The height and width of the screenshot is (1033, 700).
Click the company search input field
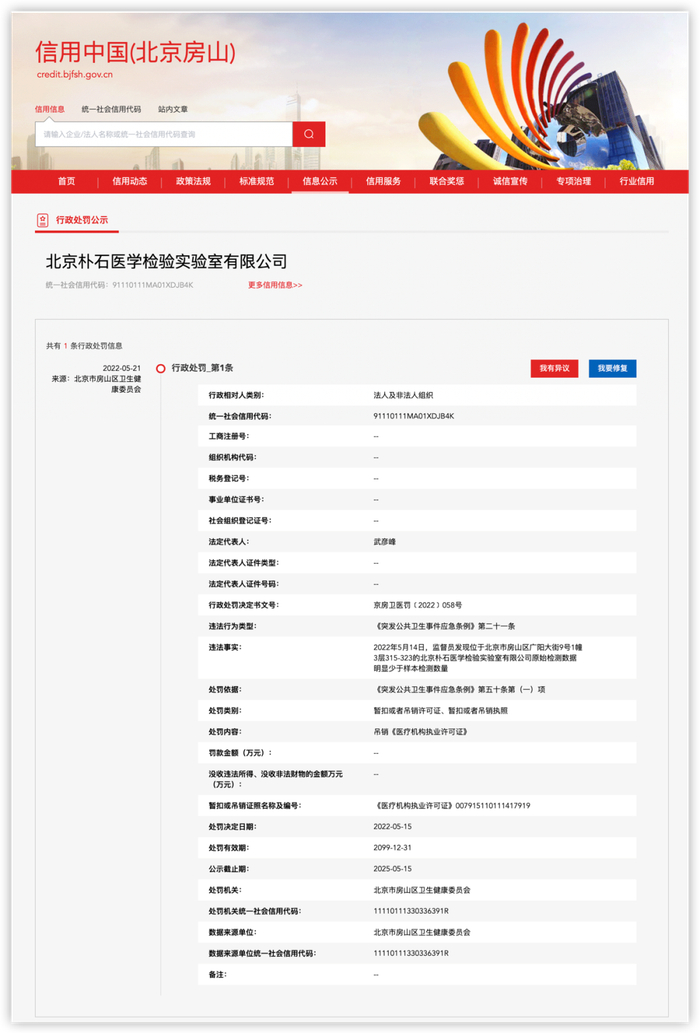point(164,134)
